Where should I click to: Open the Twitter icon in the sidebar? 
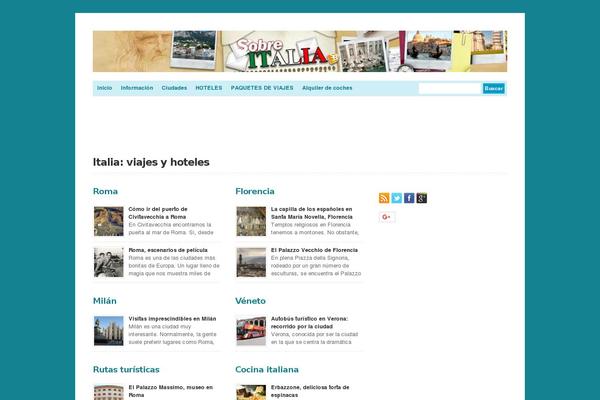tap(396, 198)
